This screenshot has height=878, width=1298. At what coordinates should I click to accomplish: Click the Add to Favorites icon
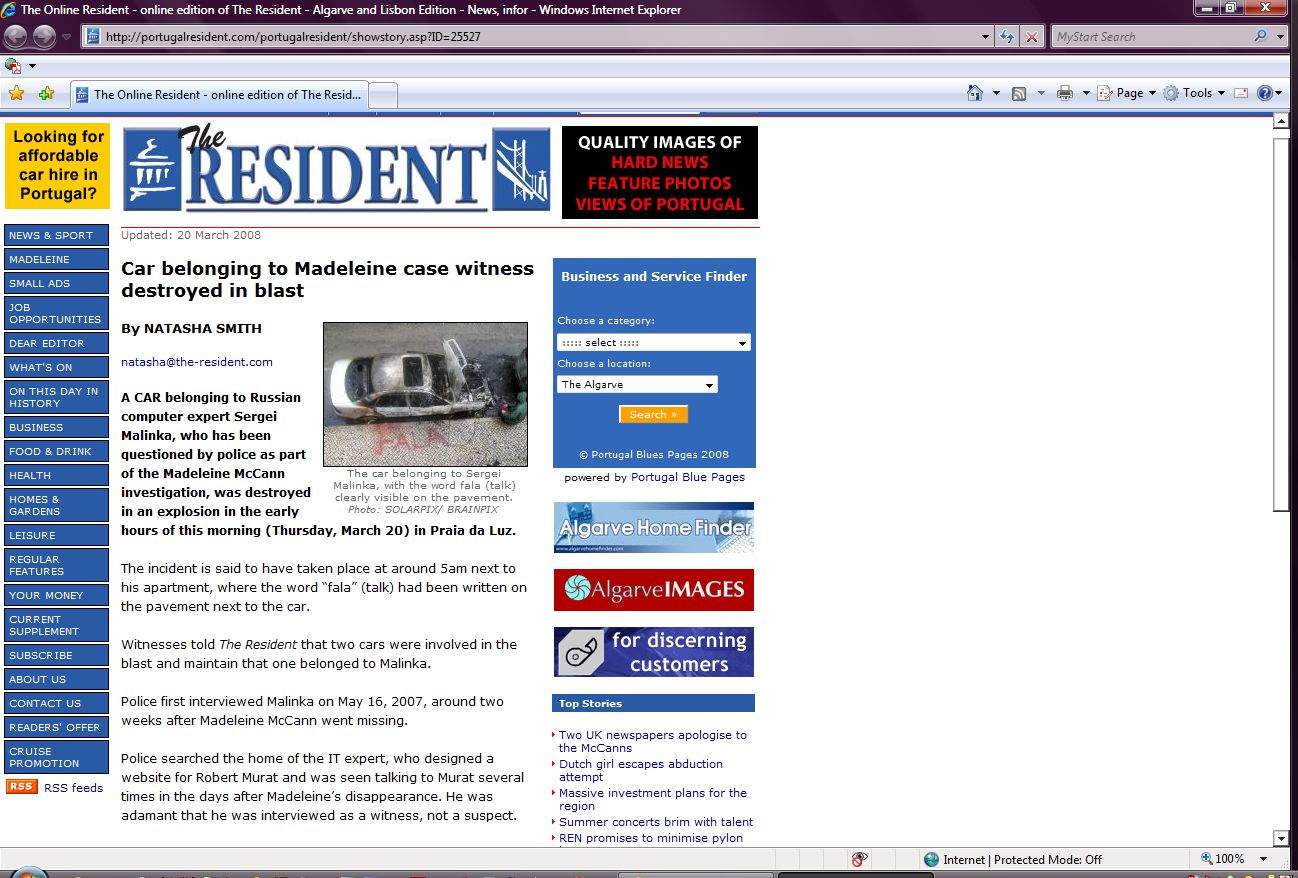click(46, 94)
